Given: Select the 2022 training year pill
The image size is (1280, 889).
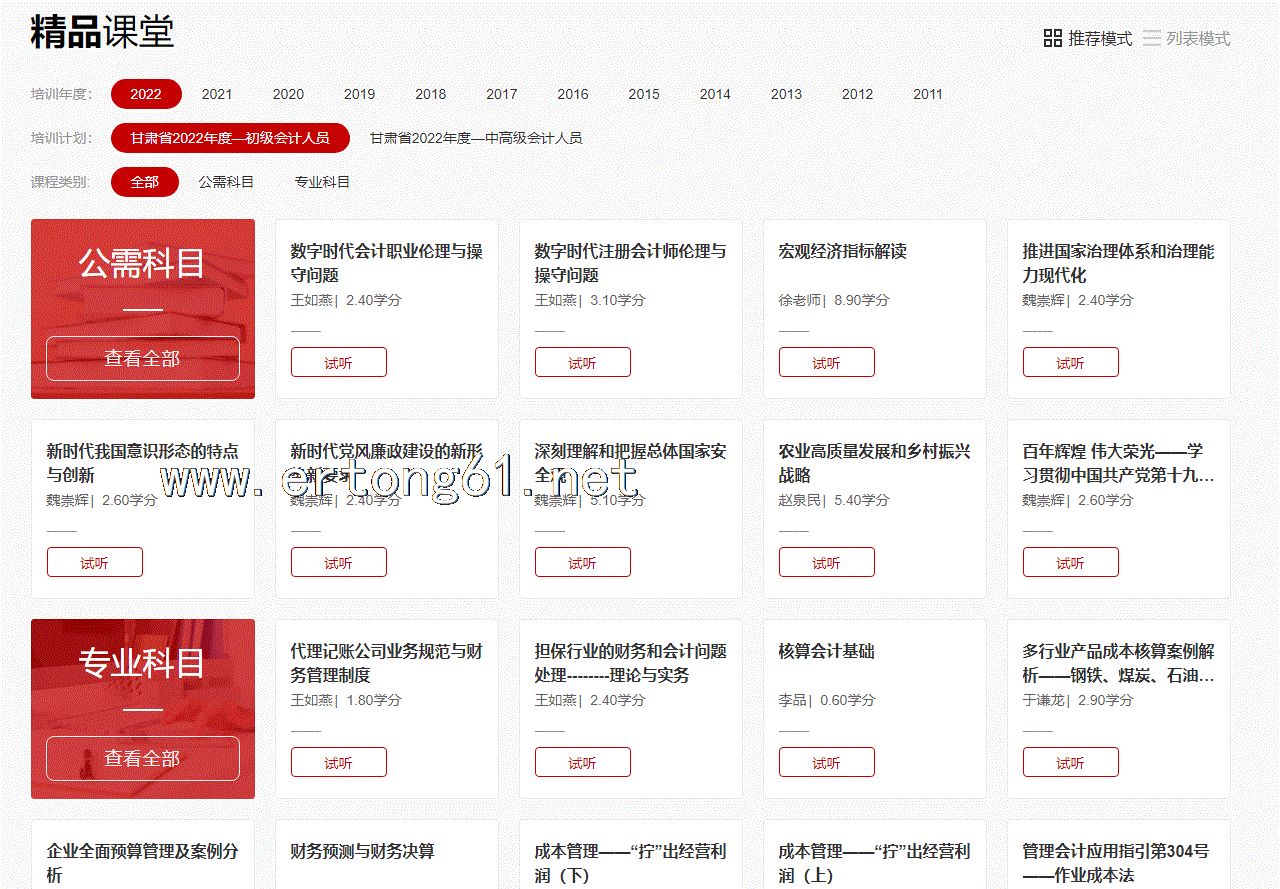Looking at the screenshot, I should (146, 94).
